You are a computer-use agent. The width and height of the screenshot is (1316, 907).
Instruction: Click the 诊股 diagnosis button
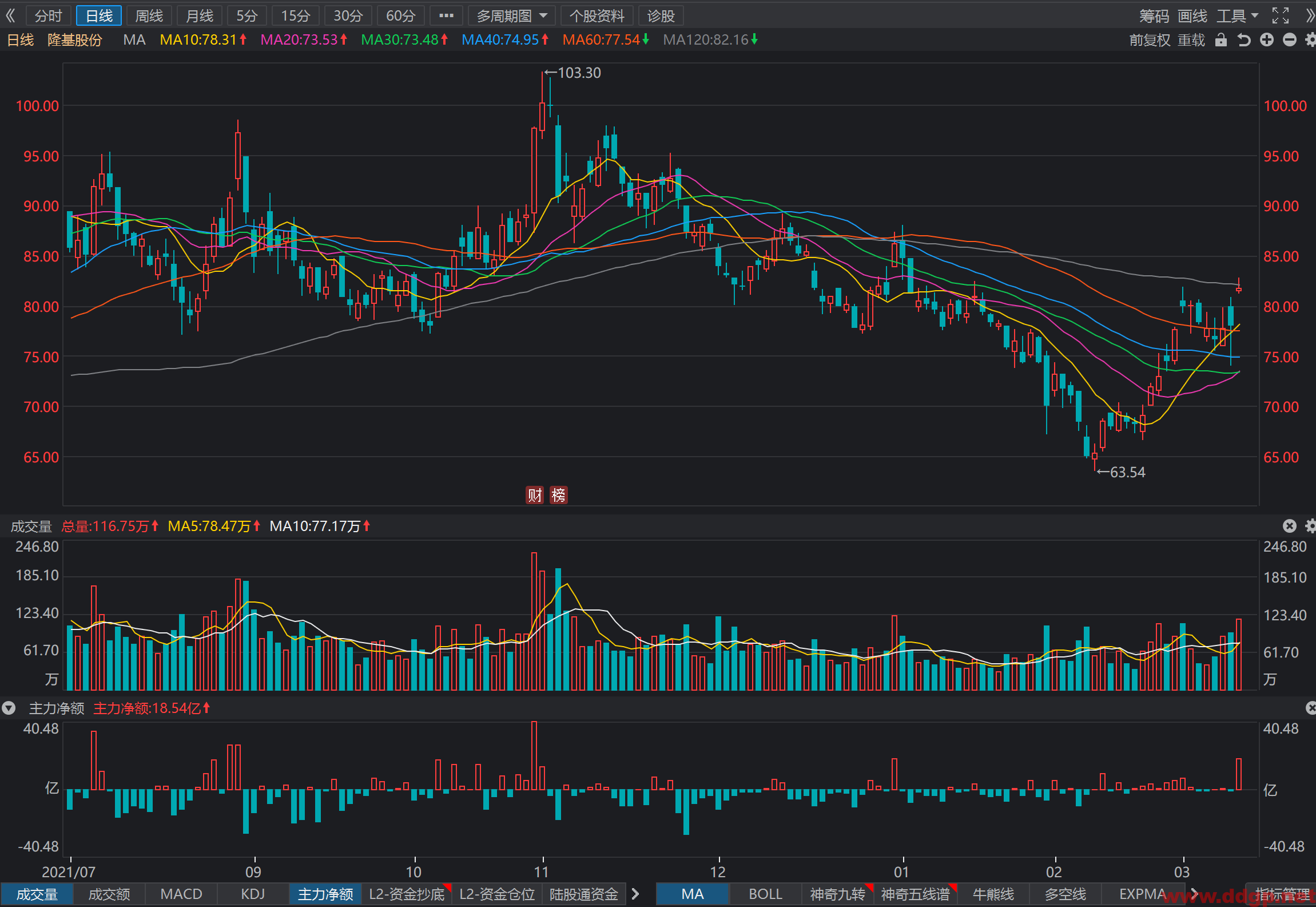(661, 15)
